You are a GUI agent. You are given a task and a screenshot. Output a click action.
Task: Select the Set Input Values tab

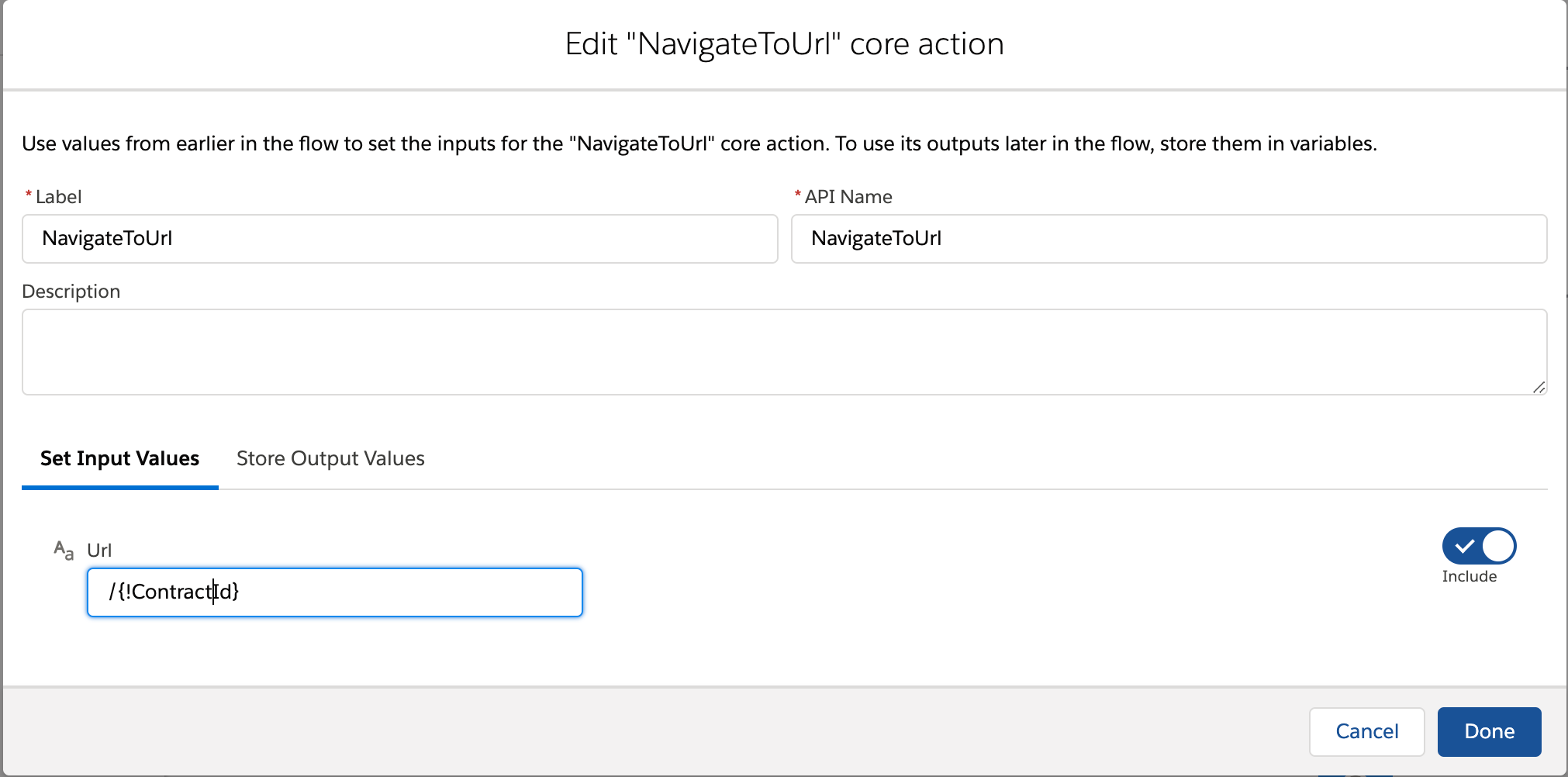[x=119, y=458]
